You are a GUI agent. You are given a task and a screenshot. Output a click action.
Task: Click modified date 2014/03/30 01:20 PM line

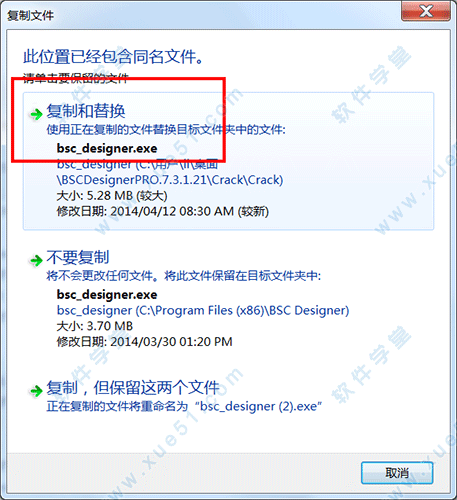pos(144,342)
